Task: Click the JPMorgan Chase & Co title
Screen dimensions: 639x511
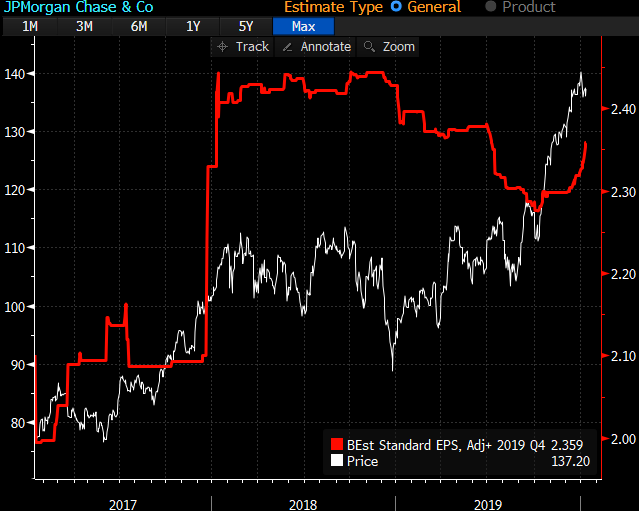Action: tap(78, 7)
